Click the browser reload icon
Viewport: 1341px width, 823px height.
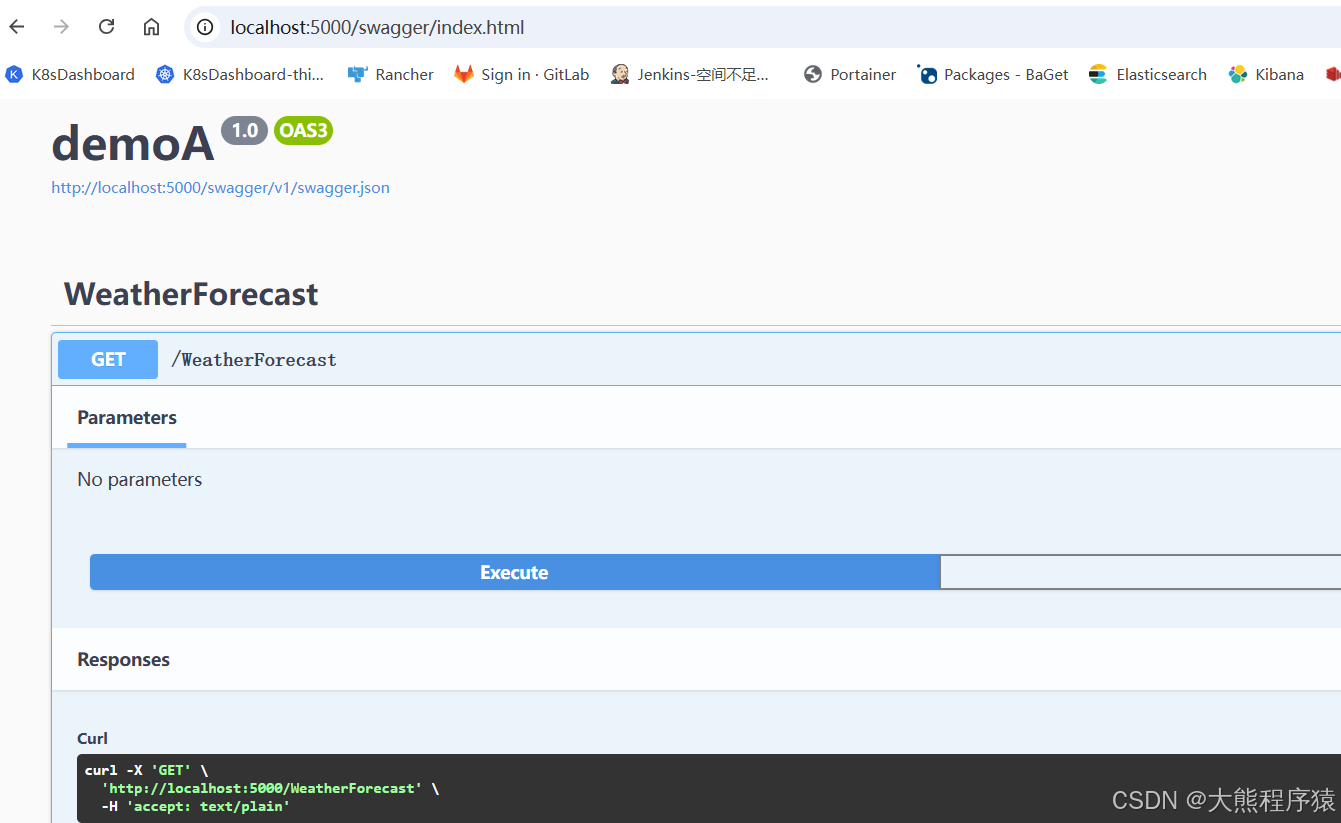click(106, 27)
